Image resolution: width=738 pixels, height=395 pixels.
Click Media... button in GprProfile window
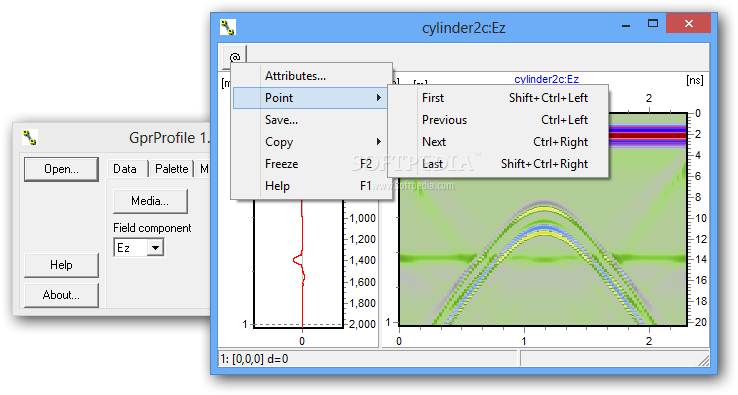click(x=150, y=201)
